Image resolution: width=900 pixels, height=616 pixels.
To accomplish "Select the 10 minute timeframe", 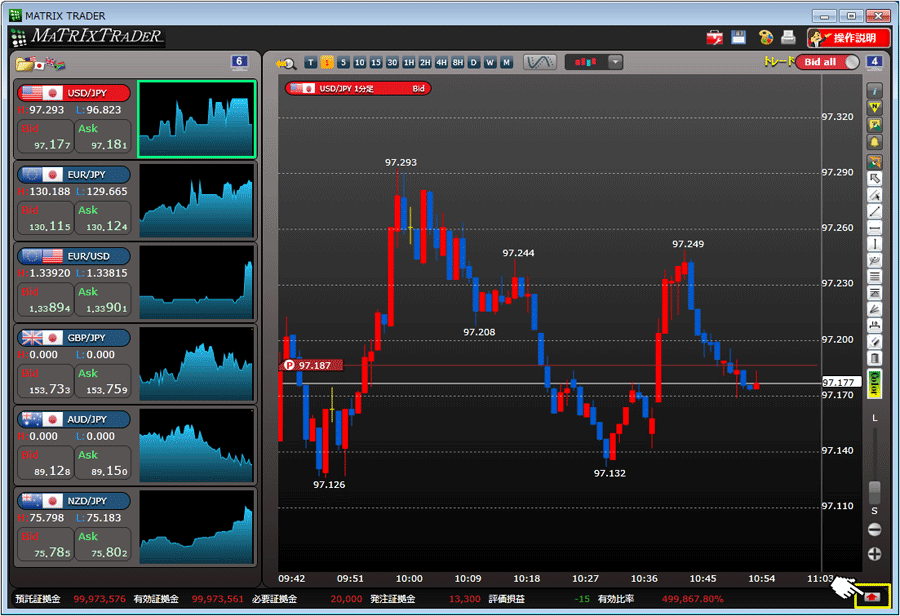I will tap(359, 63).
